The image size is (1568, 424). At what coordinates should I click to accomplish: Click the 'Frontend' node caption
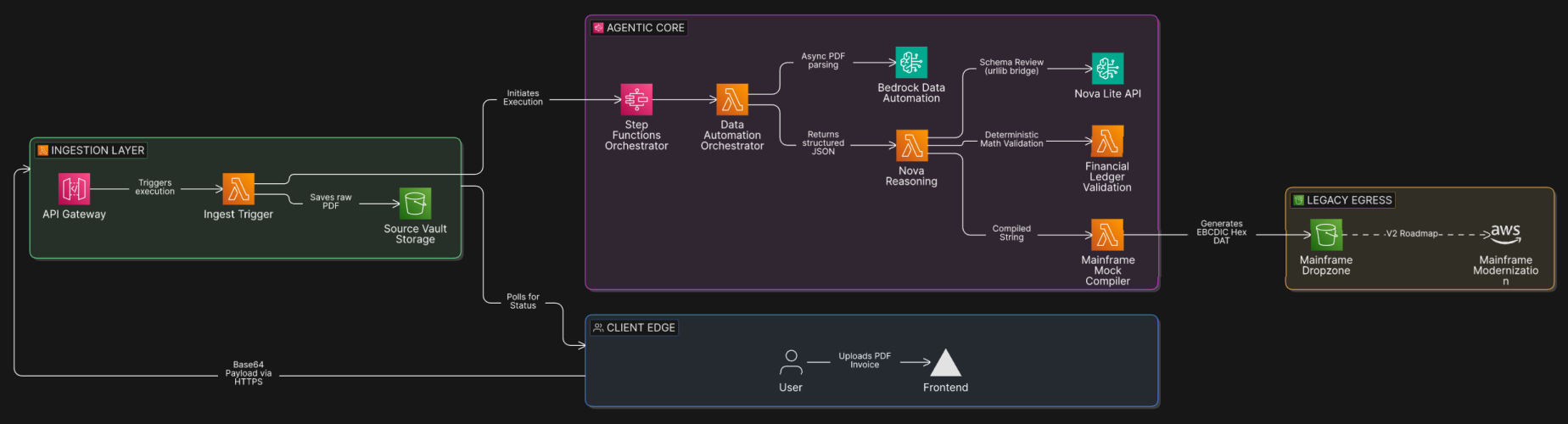coord(945,388)
